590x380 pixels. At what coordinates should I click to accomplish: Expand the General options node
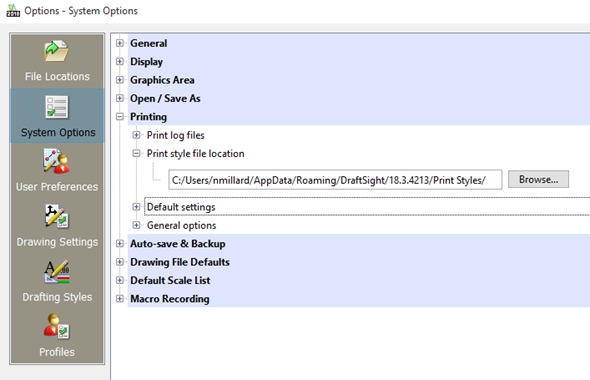point(136,225)
